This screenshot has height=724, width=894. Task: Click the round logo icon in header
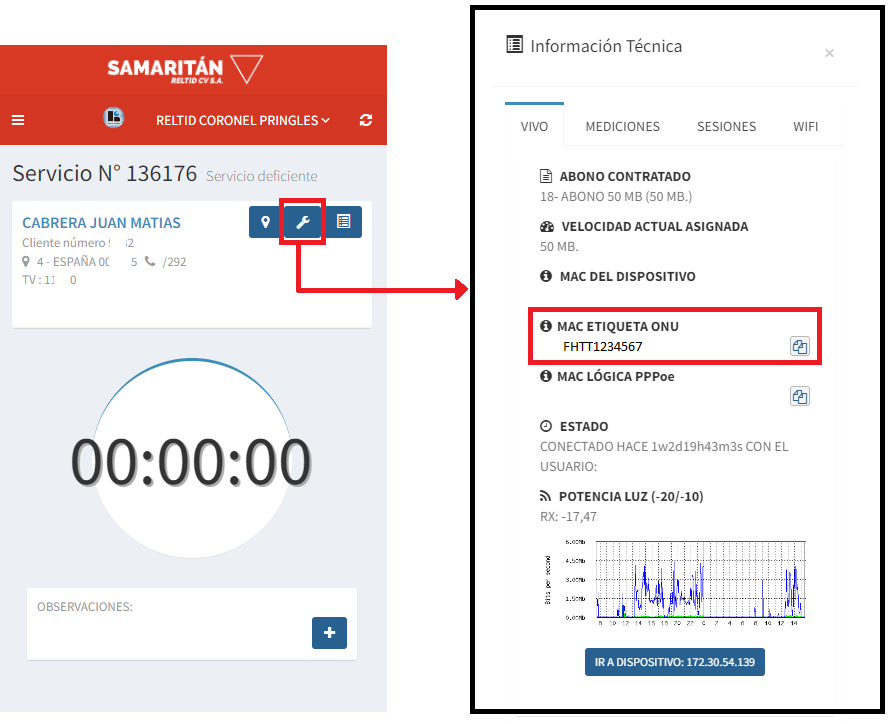(x=113, y=118)
